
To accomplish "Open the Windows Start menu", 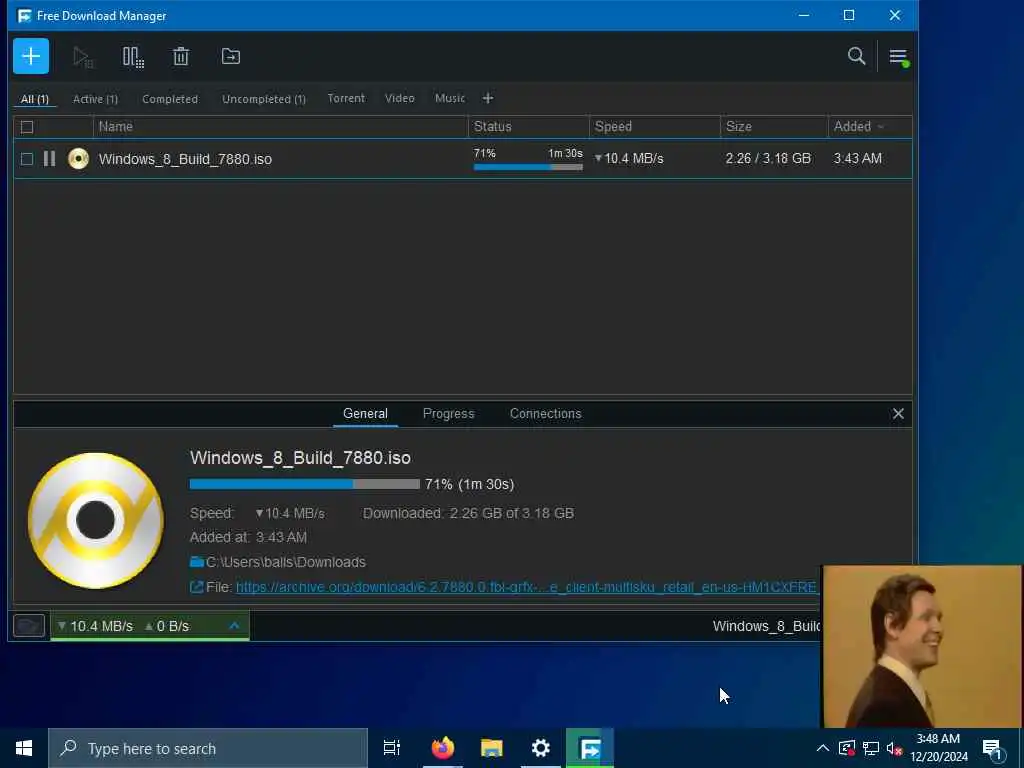I will pos(24,748).
